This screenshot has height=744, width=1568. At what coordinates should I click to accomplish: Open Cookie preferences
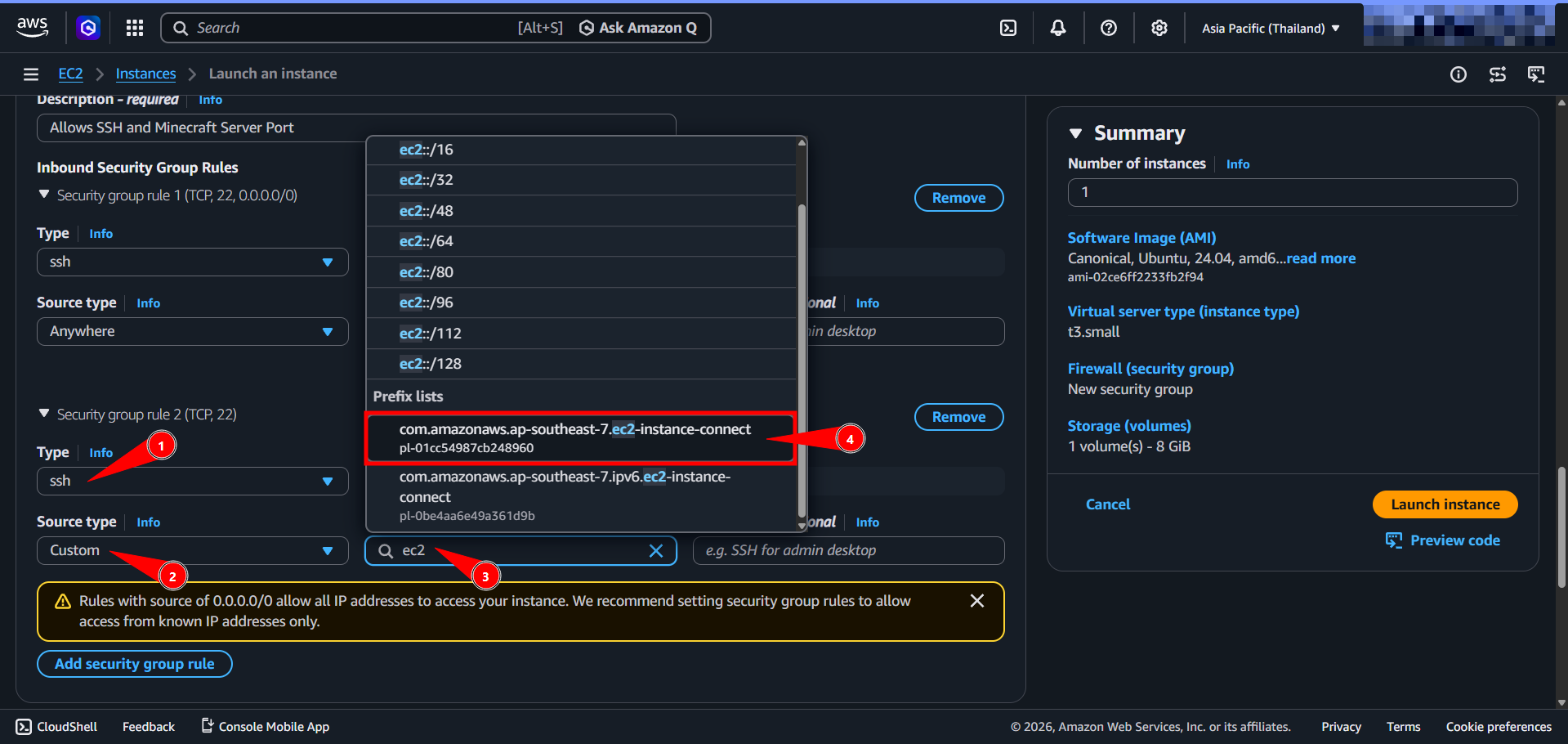(x=1499, y=727)
